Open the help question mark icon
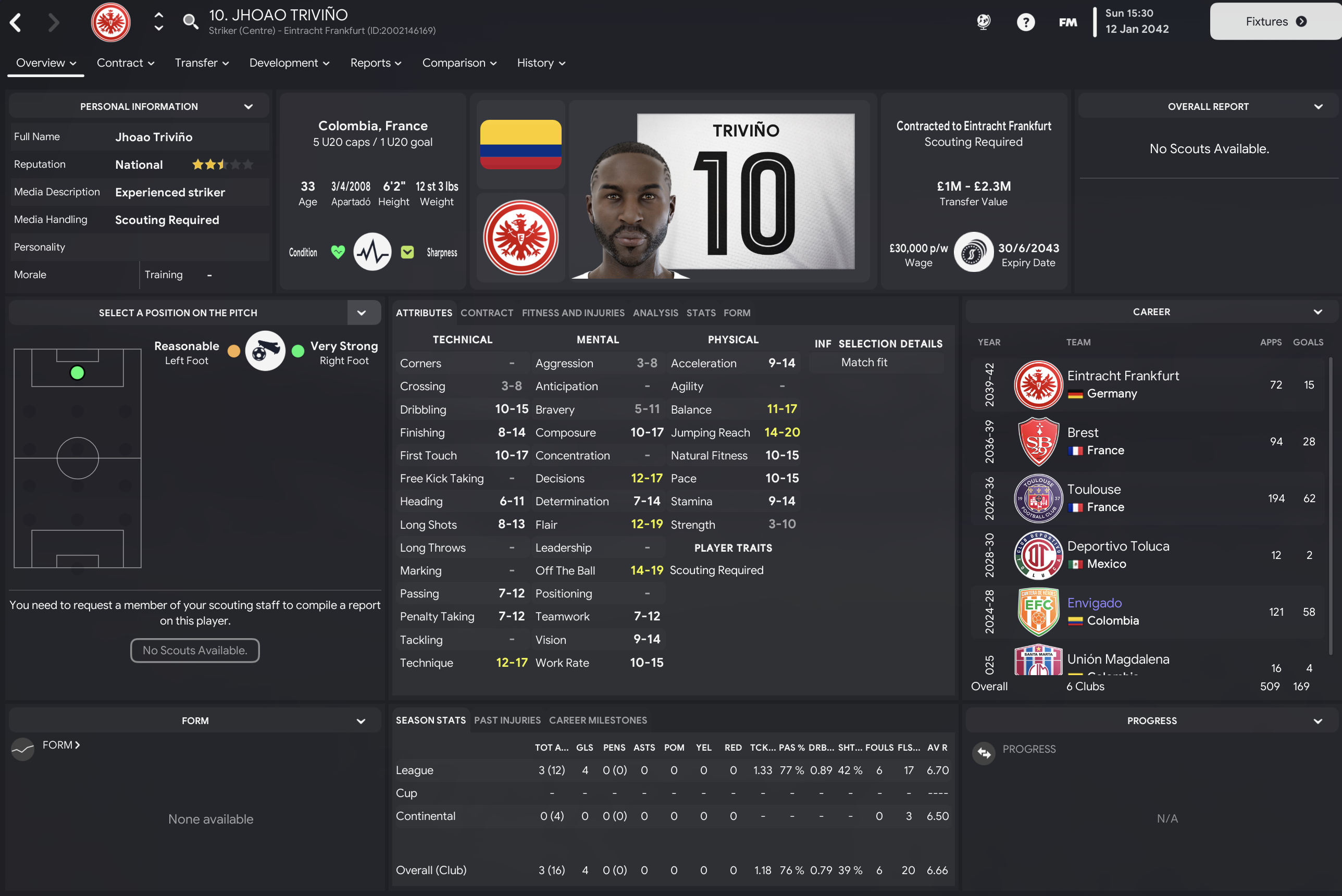 1025,22
